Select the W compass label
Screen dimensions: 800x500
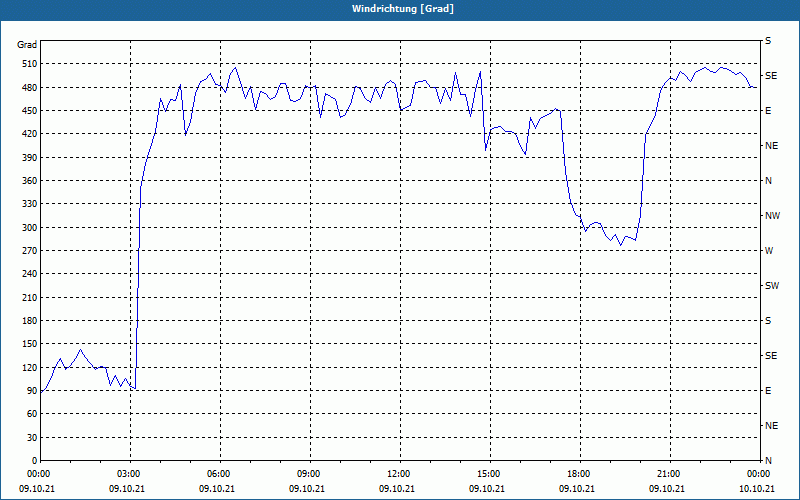tap(769, 251)
